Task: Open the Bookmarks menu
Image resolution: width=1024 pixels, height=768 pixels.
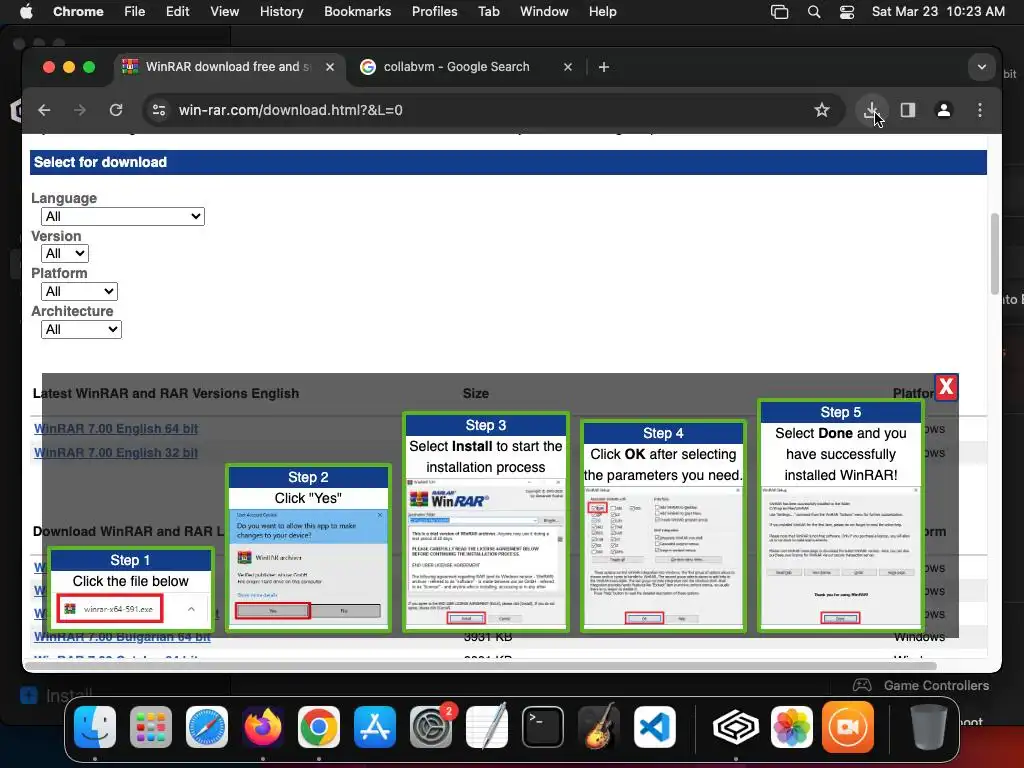Action: pyautogui.click(x=357, y=12)
